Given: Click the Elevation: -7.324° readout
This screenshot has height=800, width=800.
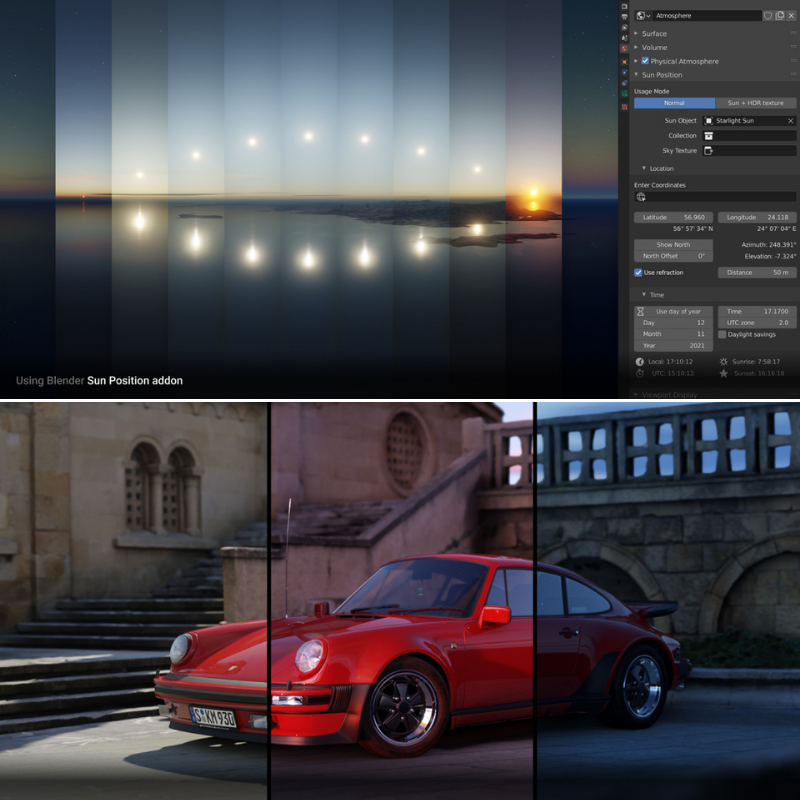Looking at the screenshot, I should tap(770, 257).
